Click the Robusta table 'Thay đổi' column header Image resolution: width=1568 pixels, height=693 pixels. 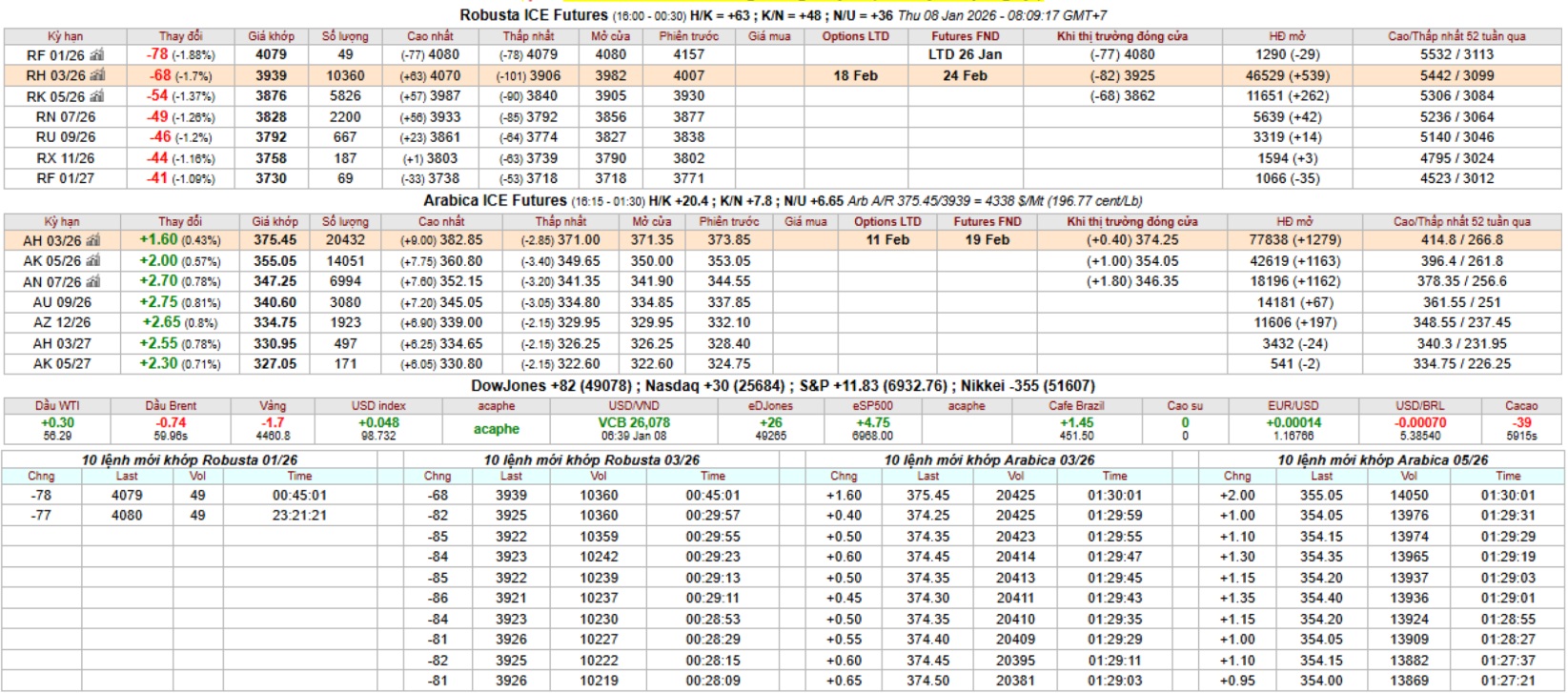(x=180, y=36)
